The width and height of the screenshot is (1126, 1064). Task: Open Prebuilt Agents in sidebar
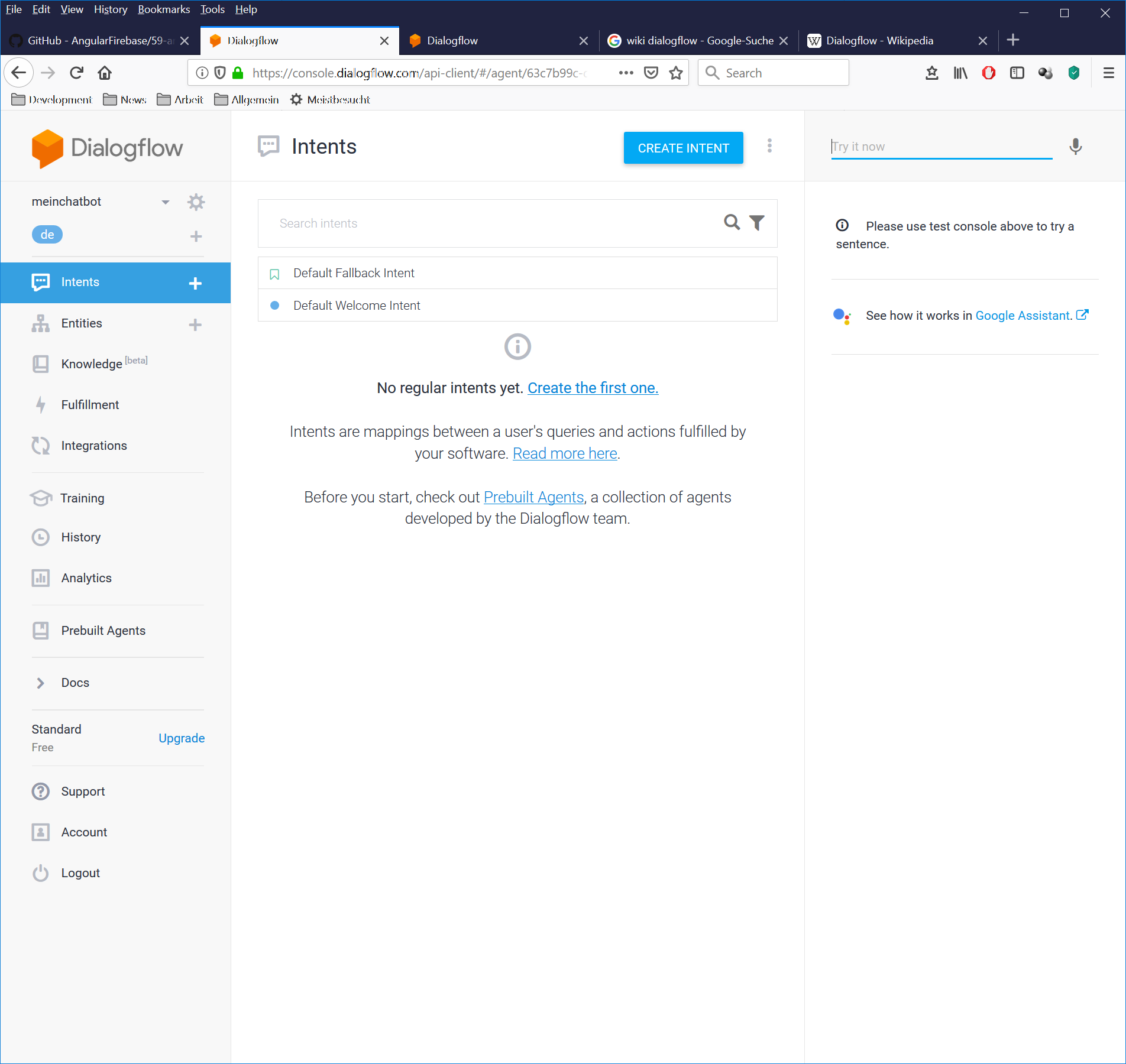[x=103, y=631]
